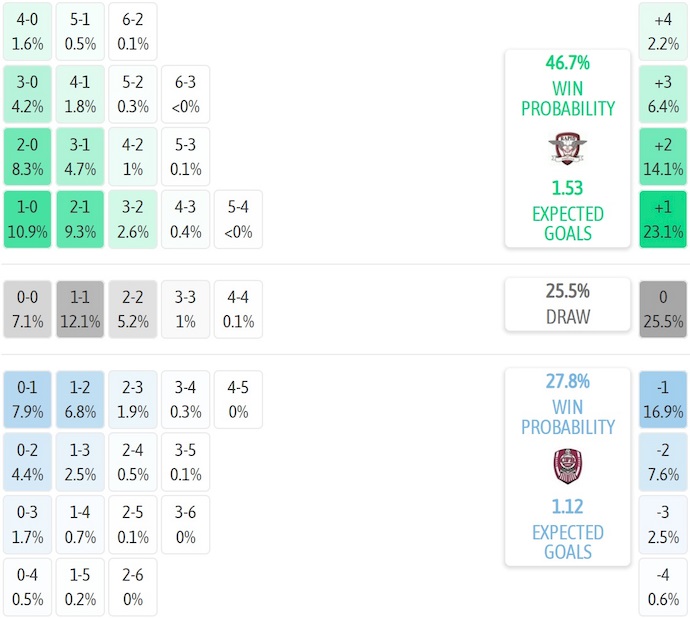This screenshot has width=690, height=618.
Task: Choose the +4 goal difference tile
Action: (664, 31)
